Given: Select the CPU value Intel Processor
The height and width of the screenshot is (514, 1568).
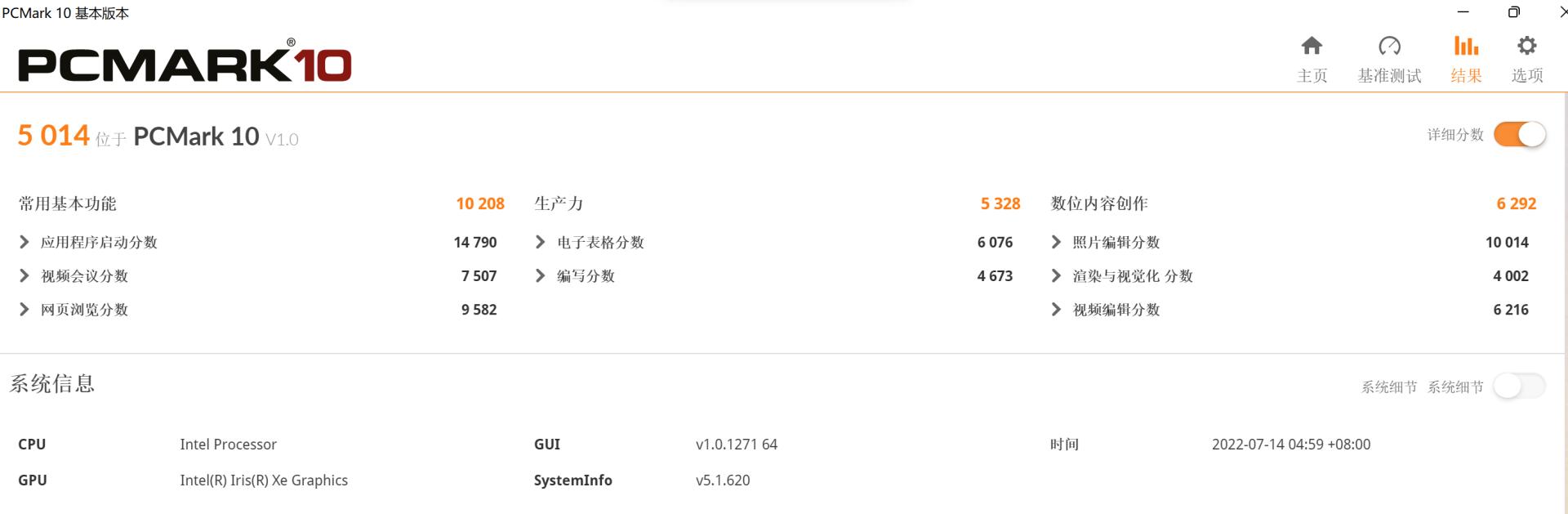Looking at the screenshot, I should (x=229, y=444).
